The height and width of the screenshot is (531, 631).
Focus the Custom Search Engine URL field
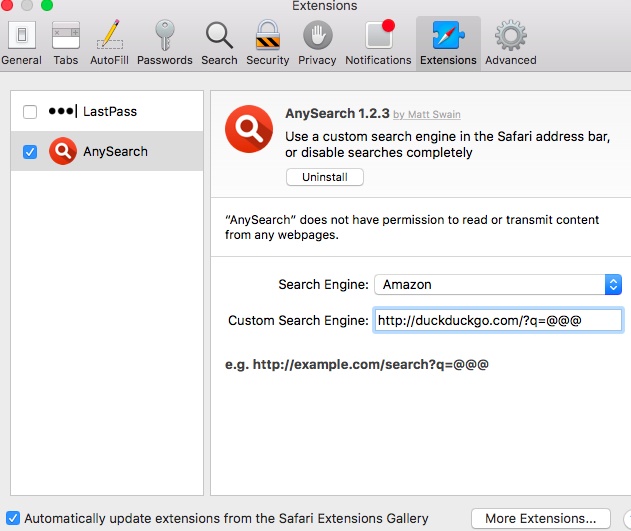[x=498, y=320]
